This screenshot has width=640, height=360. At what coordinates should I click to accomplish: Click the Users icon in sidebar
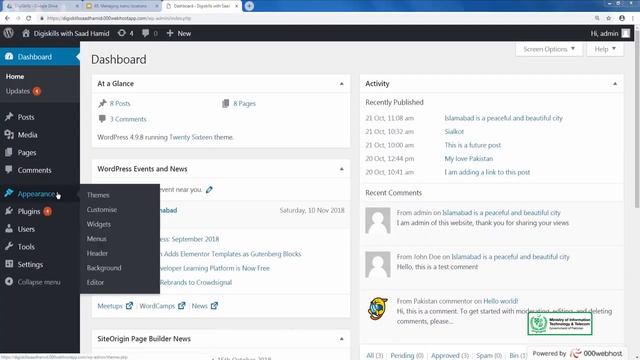(9, 229)
